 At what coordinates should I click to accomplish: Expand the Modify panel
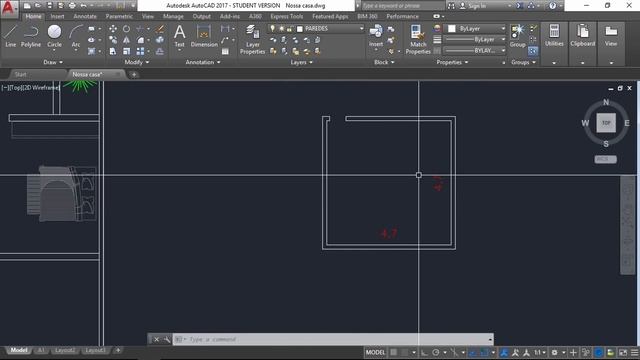(x=137, y=62)
